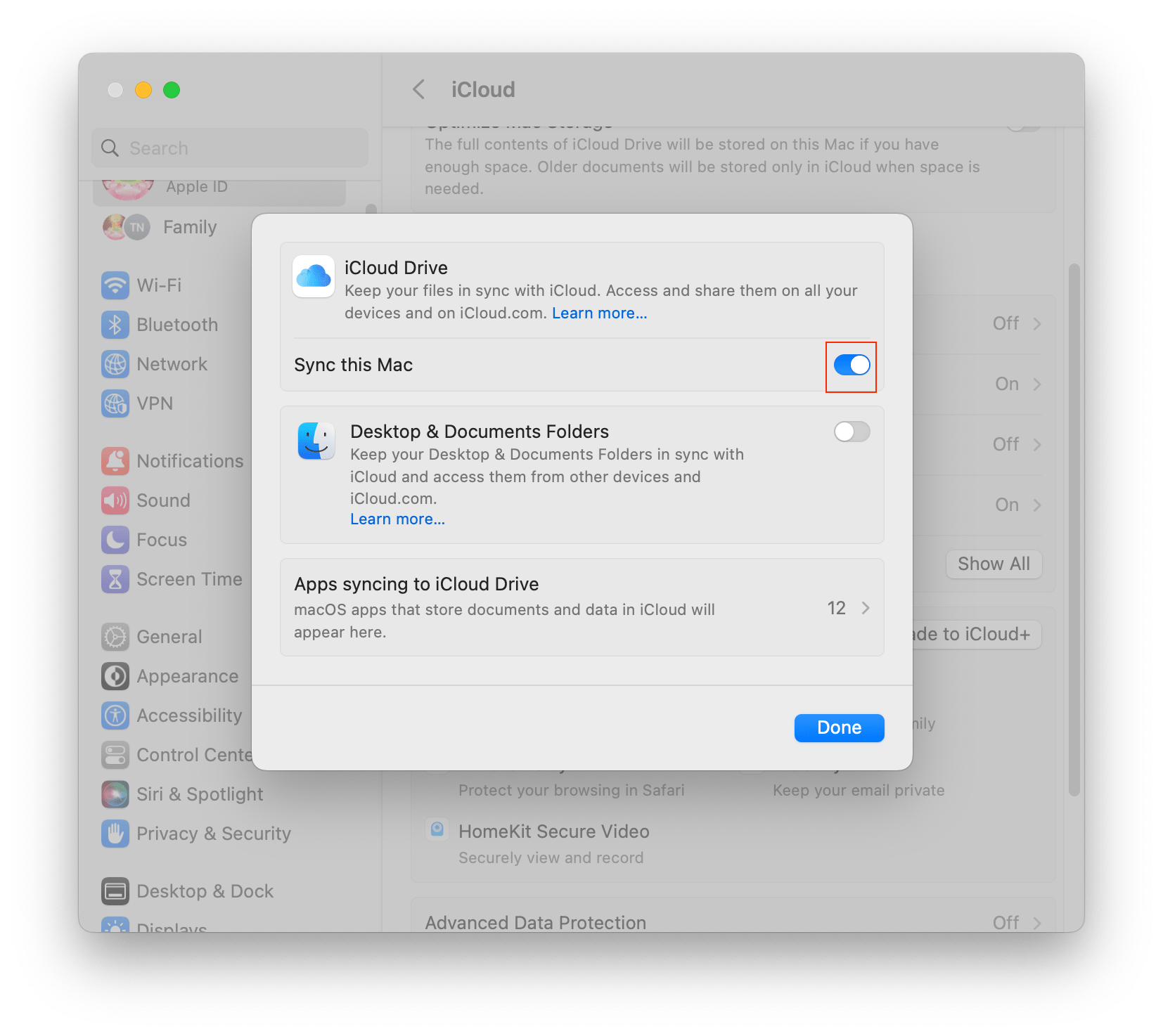Expand Apps syncing to iCloud Drive

tap(866, 608)
